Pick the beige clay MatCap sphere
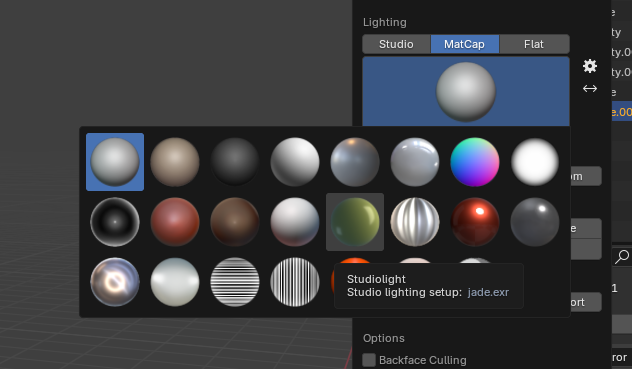 [x=175, y=162]
